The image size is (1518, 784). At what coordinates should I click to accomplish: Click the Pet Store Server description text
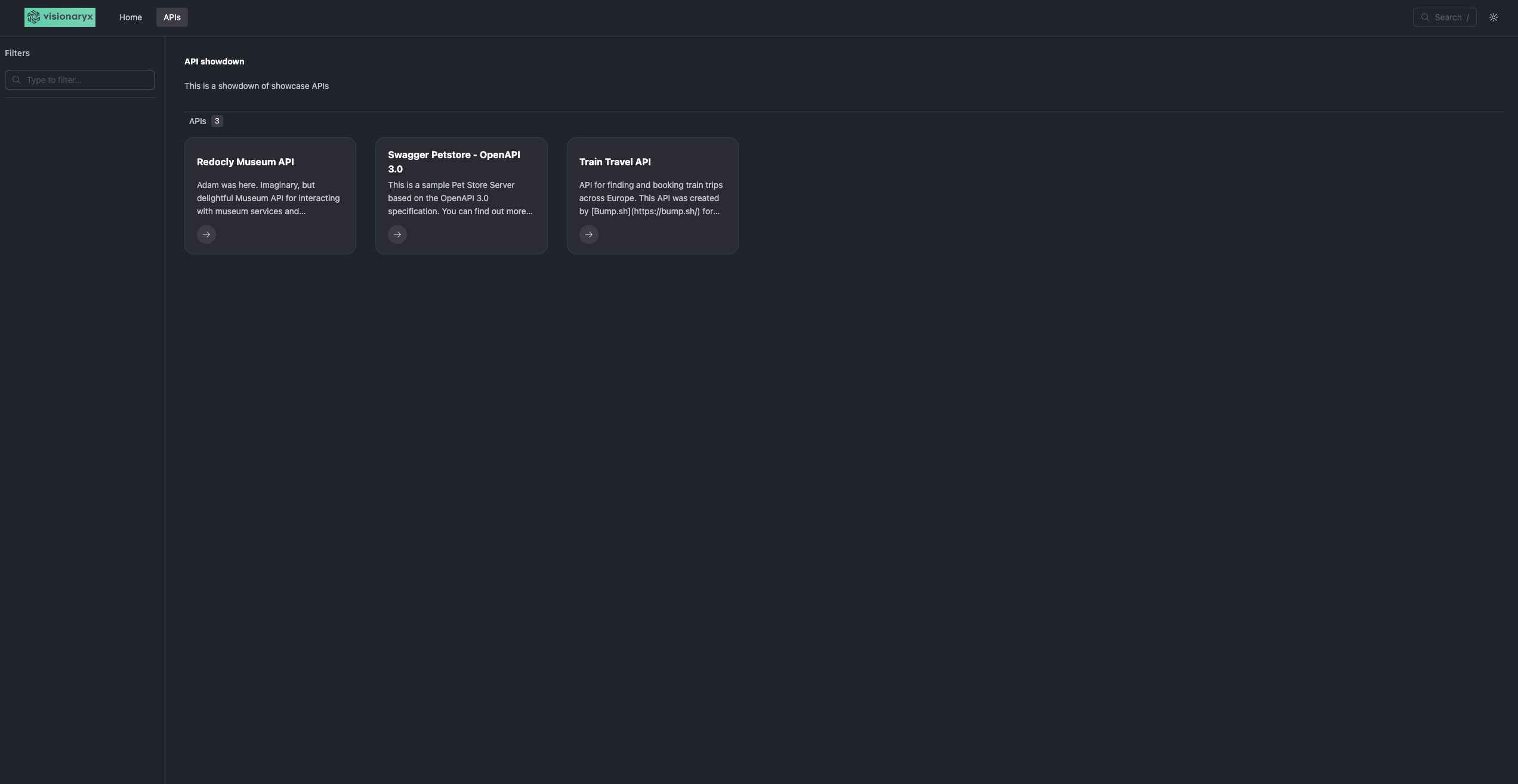point(459,198)
